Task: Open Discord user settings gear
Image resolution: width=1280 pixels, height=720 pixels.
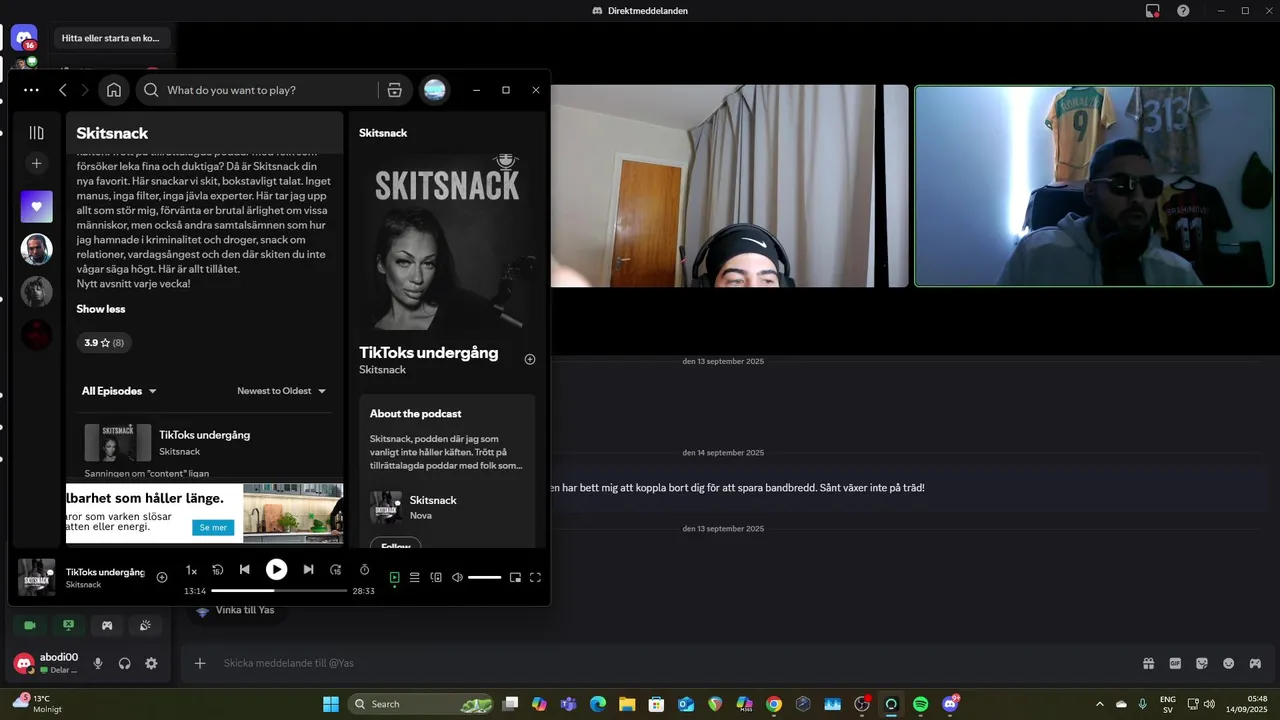Action: click(151, 663)
